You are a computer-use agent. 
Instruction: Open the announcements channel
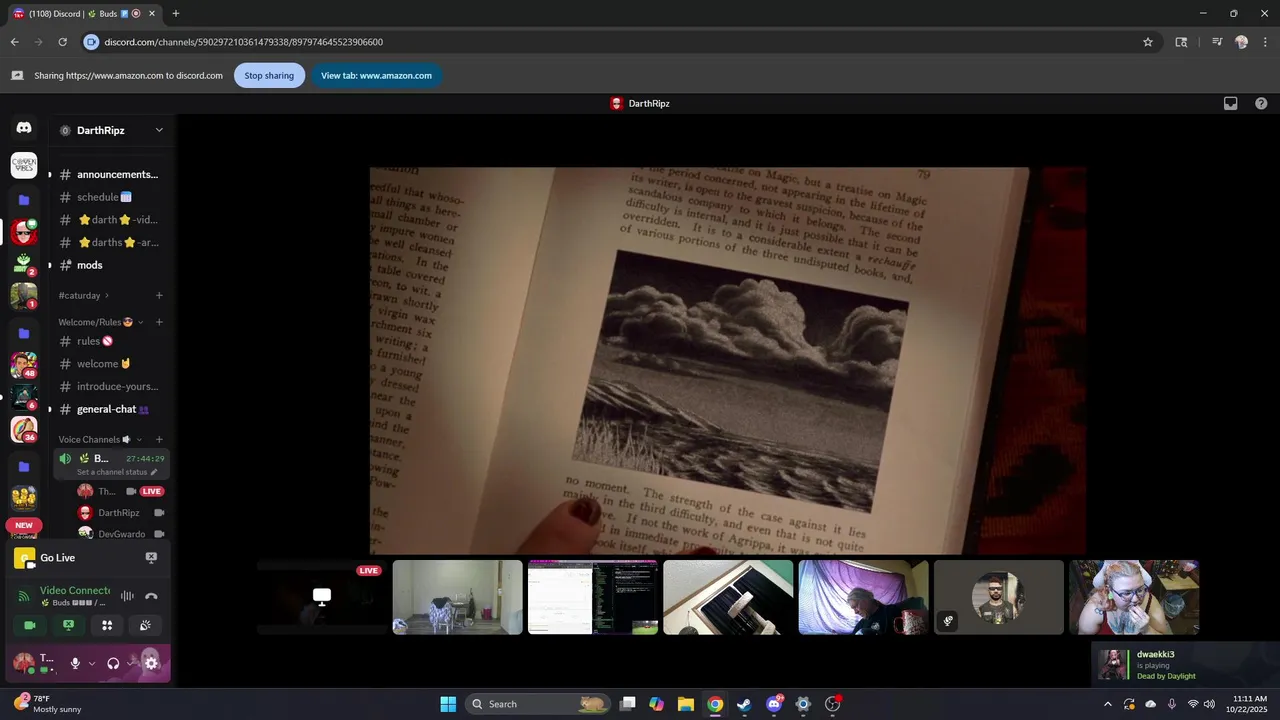pos(108,174)
